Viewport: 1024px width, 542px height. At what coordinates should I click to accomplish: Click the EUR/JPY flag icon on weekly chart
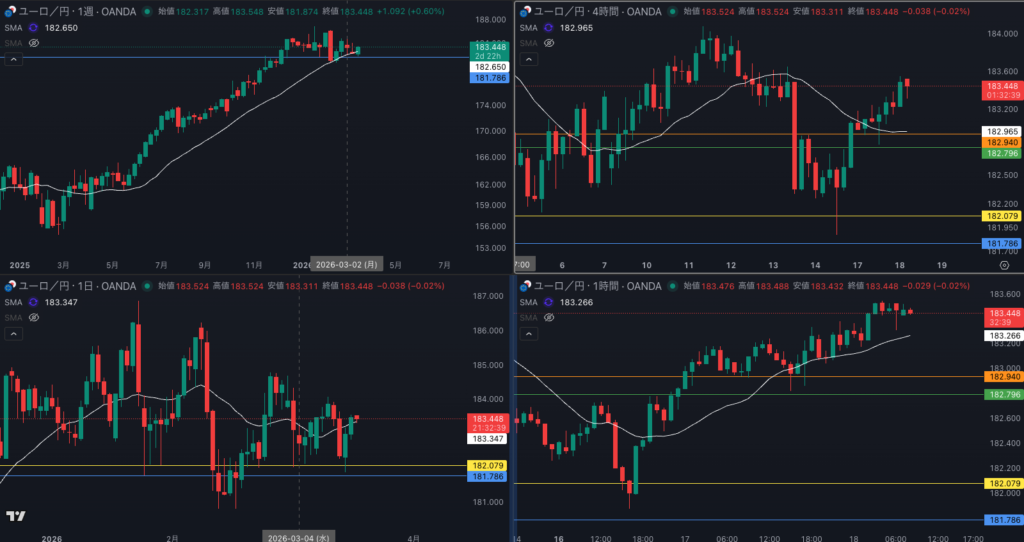coord(11,11)
